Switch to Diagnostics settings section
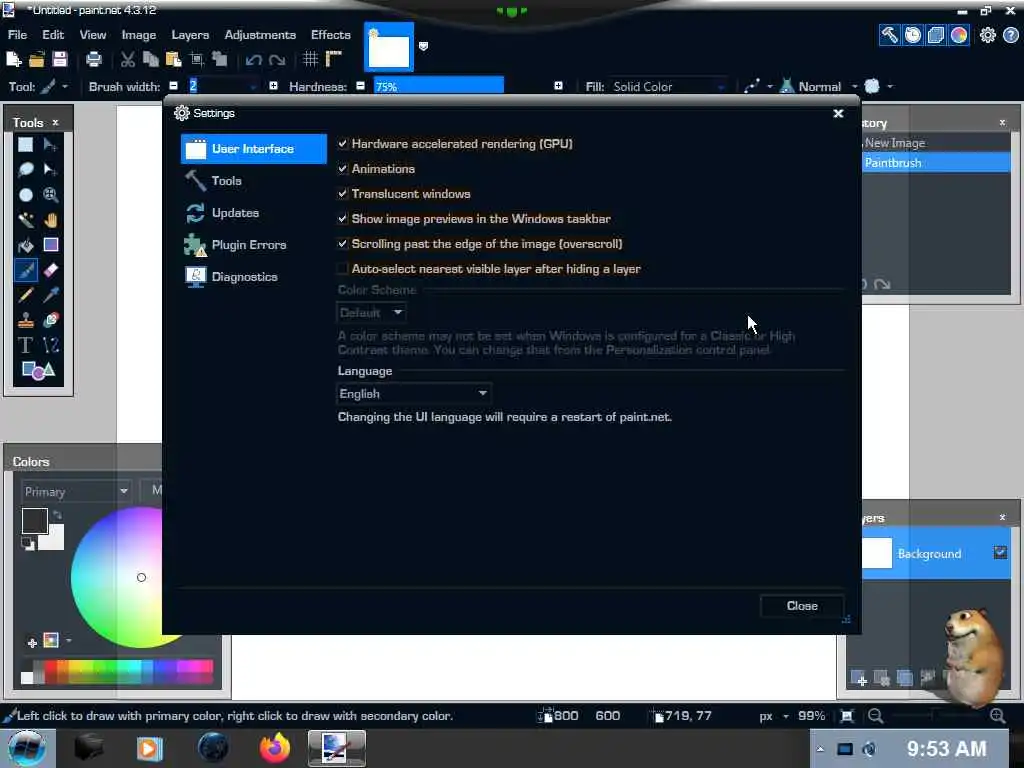Viewport: 1024px width, 768px height. [253, 277]
